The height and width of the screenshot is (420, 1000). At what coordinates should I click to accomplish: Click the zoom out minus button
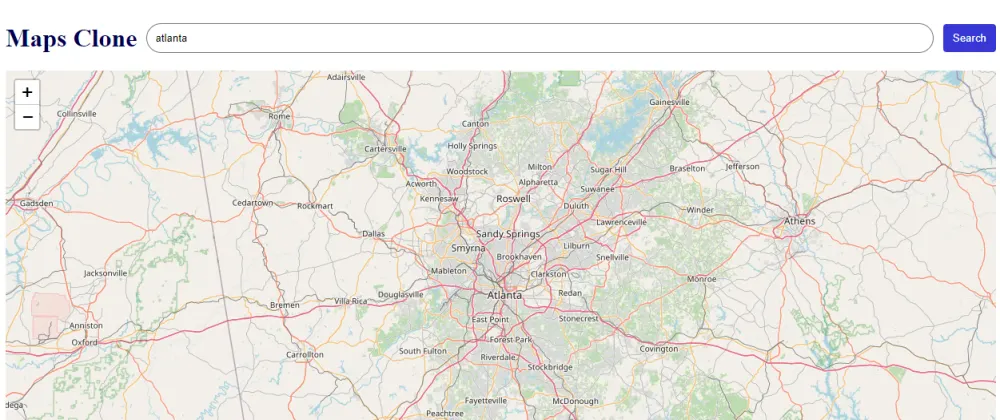(x=27, y=117)
